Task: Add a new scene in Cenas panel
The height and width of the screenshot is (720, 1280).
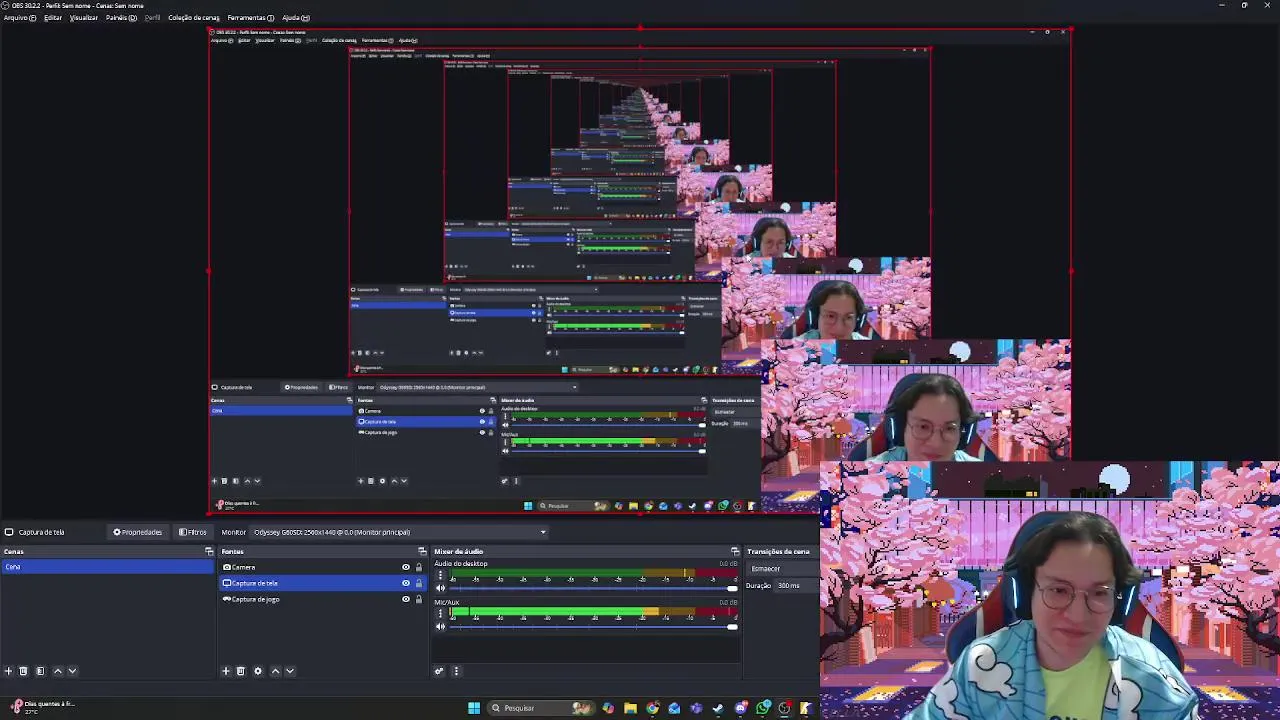Action: [x=8, y=671]
